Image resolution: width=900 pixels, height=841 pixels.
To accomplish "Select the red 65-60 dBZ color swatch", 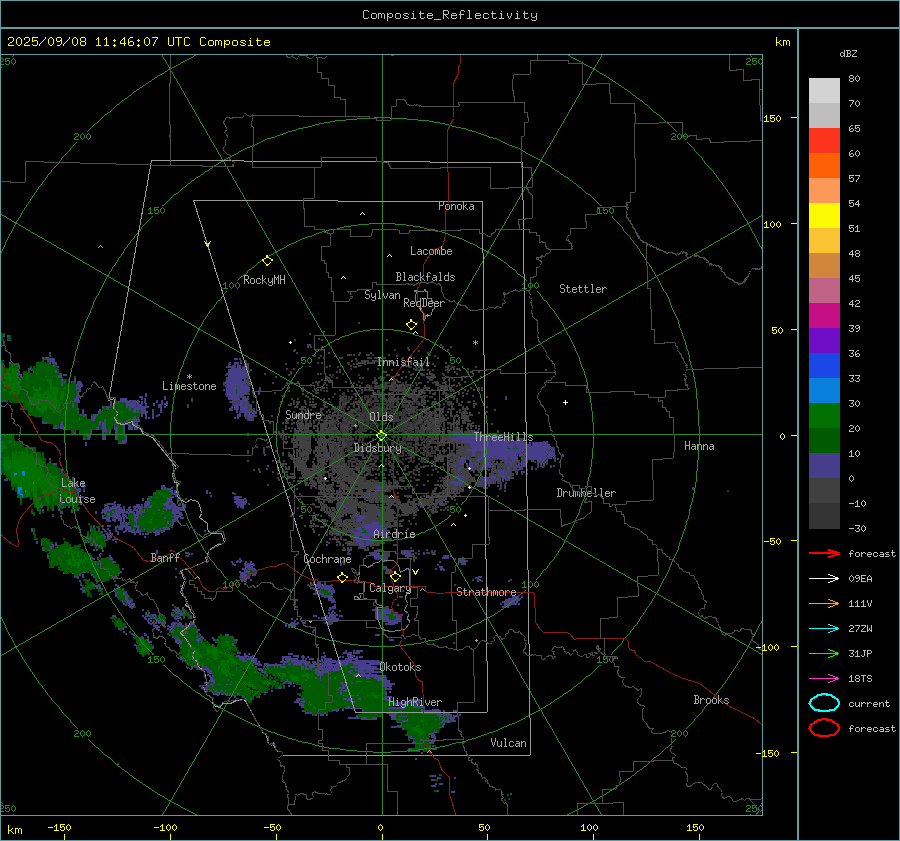I will coord(824,141).
